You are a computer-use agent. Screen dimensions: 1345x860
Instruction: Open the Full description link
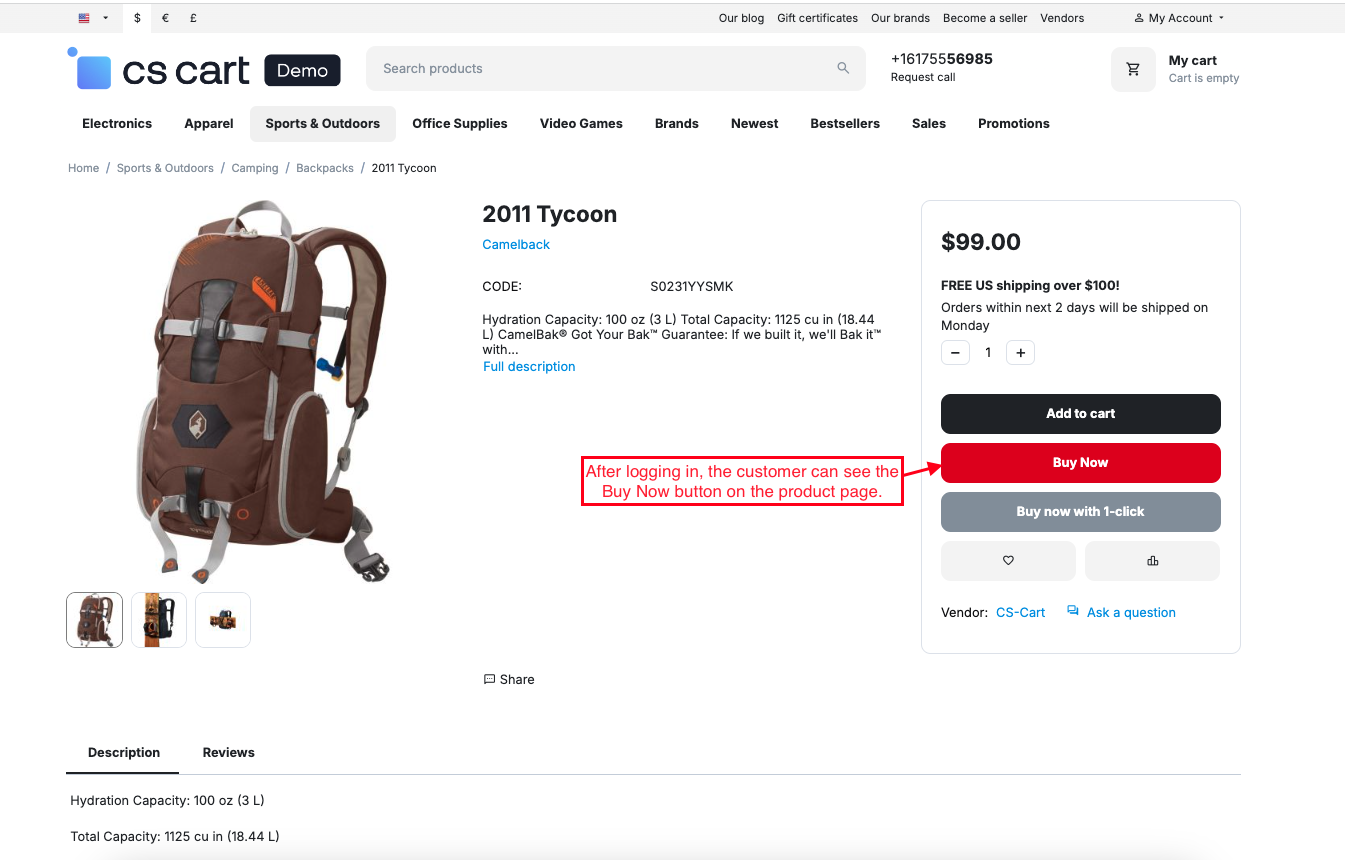[529, 367]
